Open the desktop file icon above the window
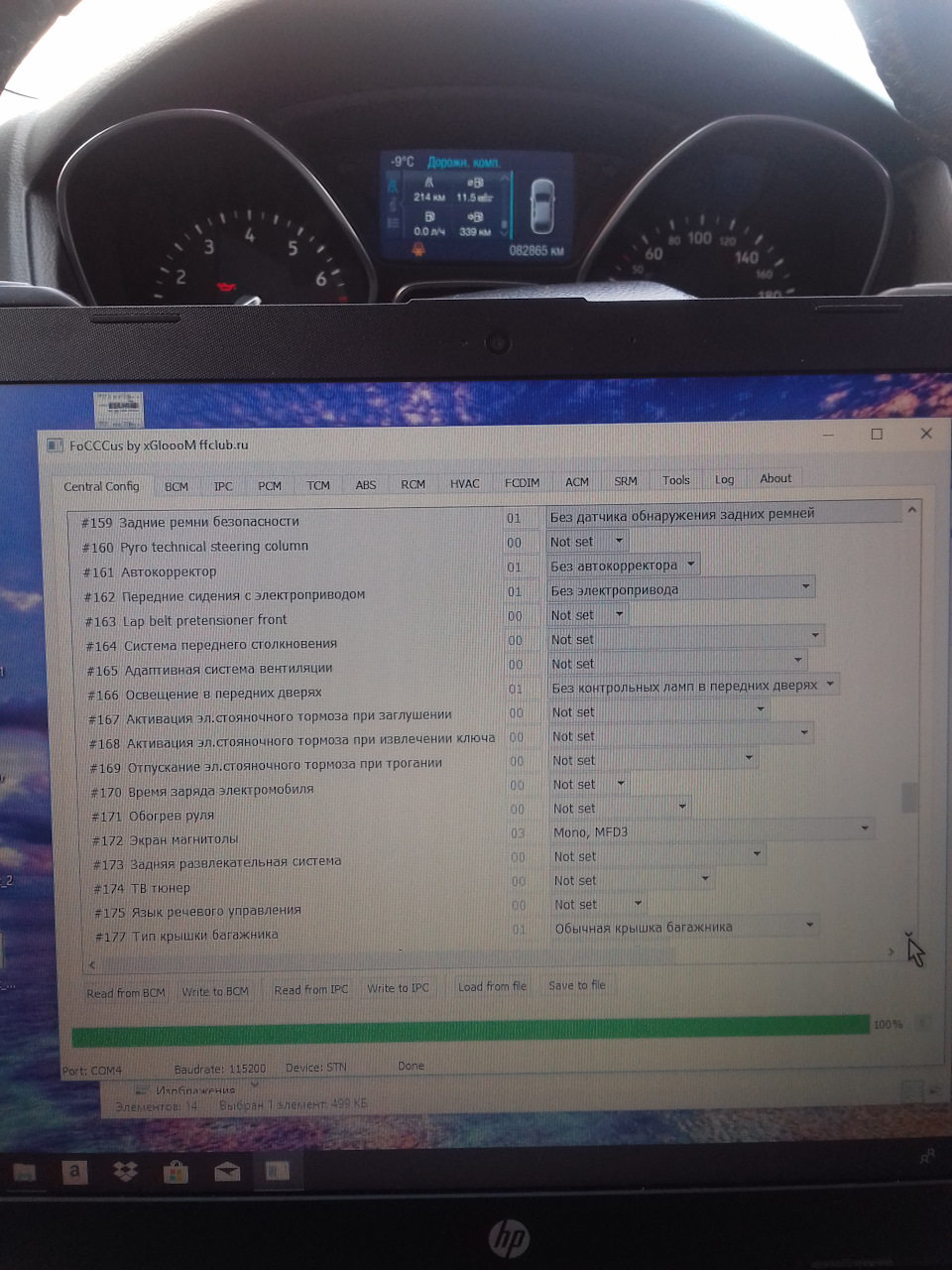The height and width of the screenshot is (1270, 952). (118, 409)
